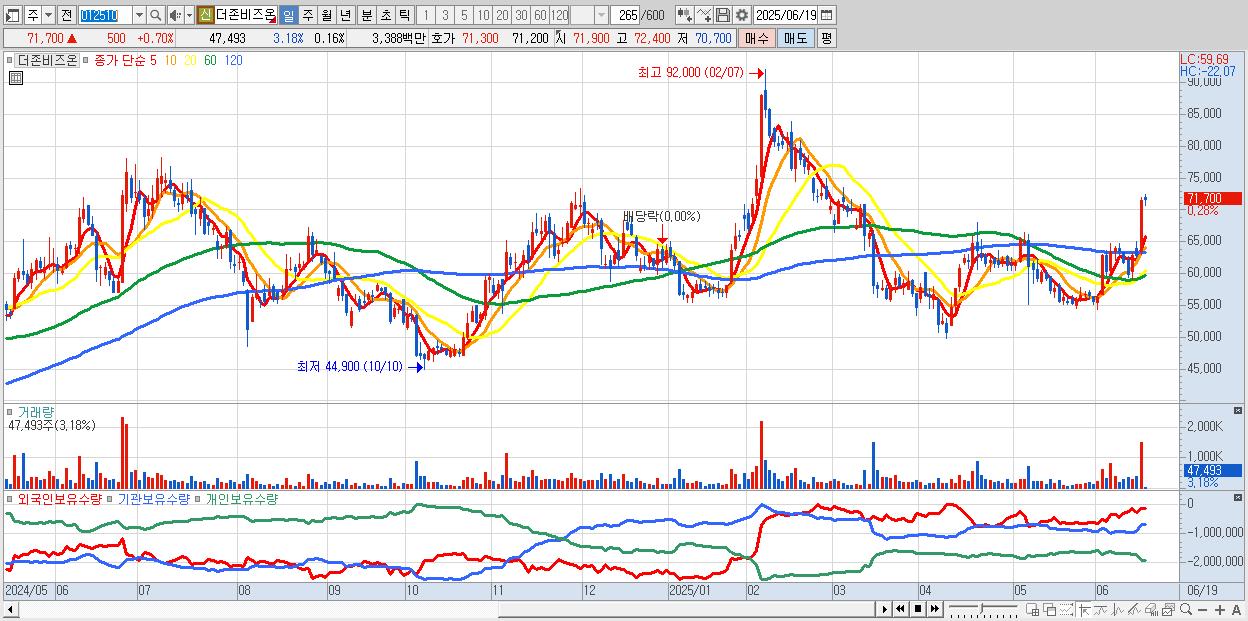Click the 3D bar chart icon
Image resolution: width=1248 pixels, height=621 pixels.
[1151, 609]
